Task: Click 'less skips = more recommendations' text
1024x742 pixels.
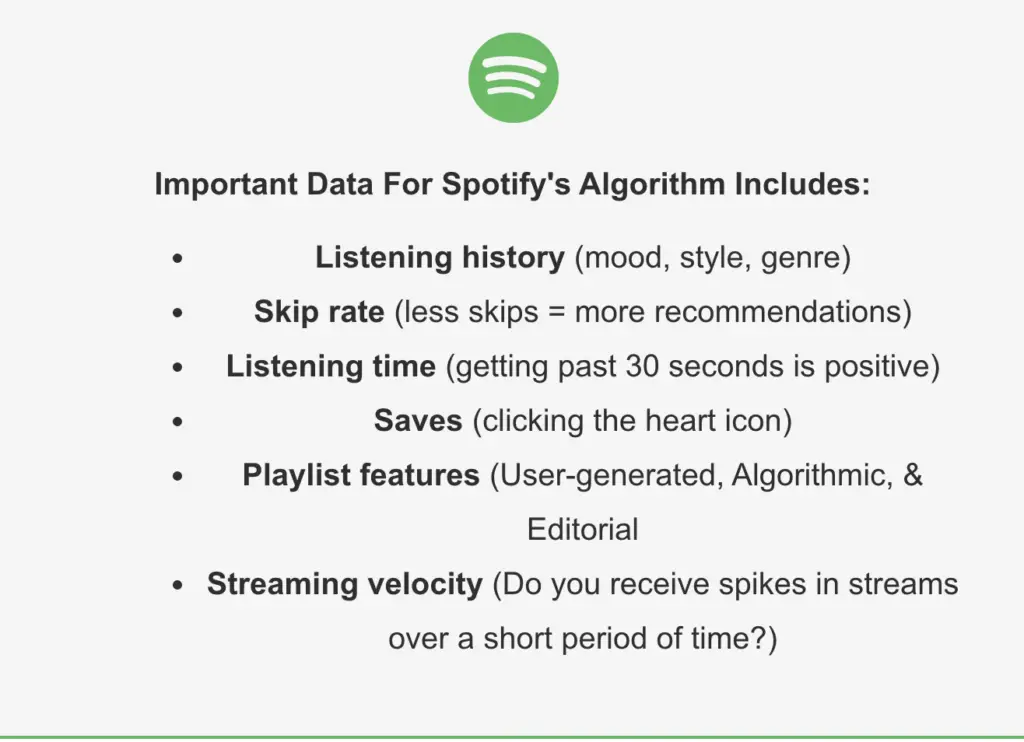Action: 653,312
